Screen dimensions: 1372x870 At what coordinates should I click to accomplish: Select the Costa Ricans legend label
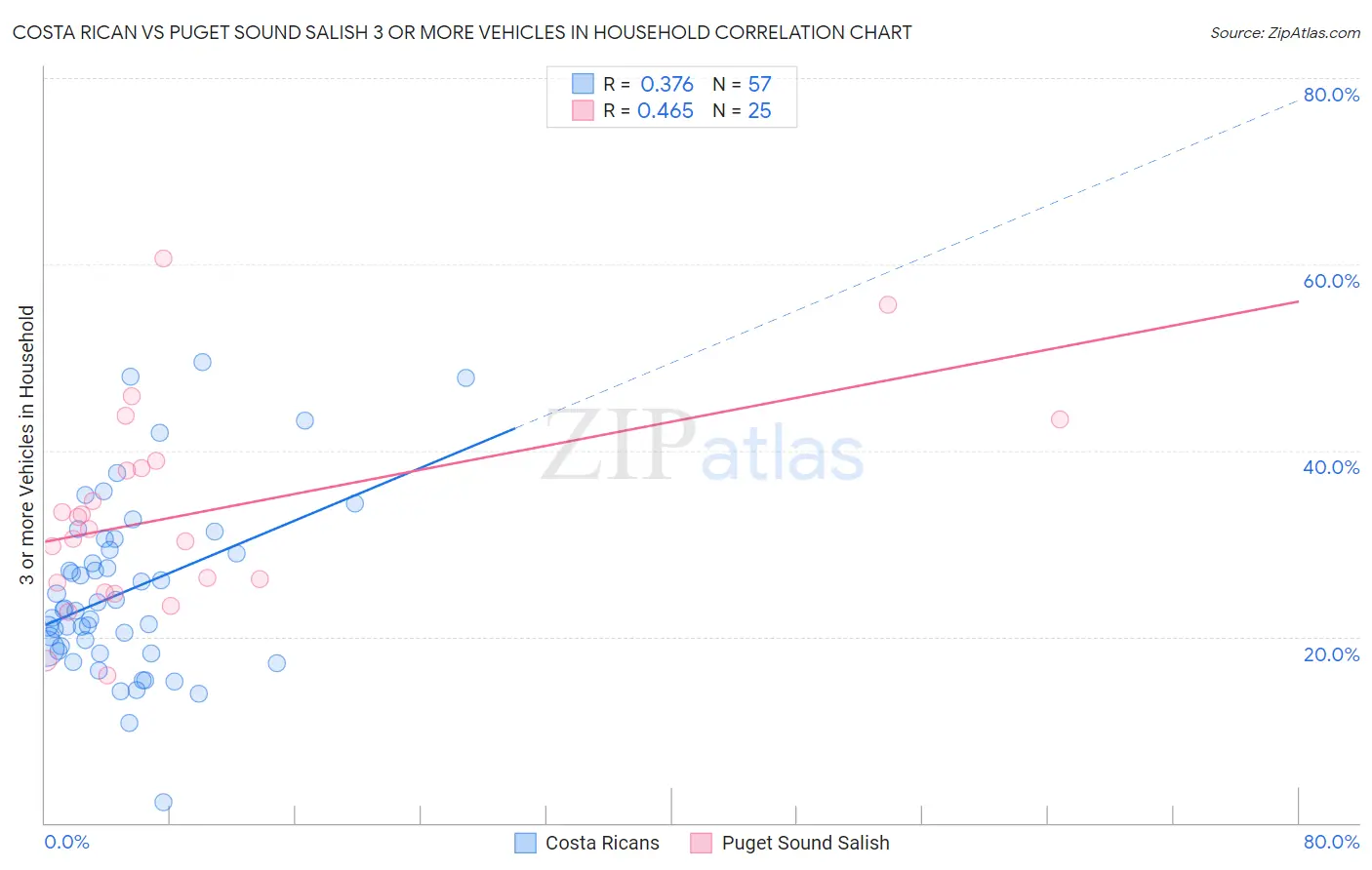pos(602,843)
